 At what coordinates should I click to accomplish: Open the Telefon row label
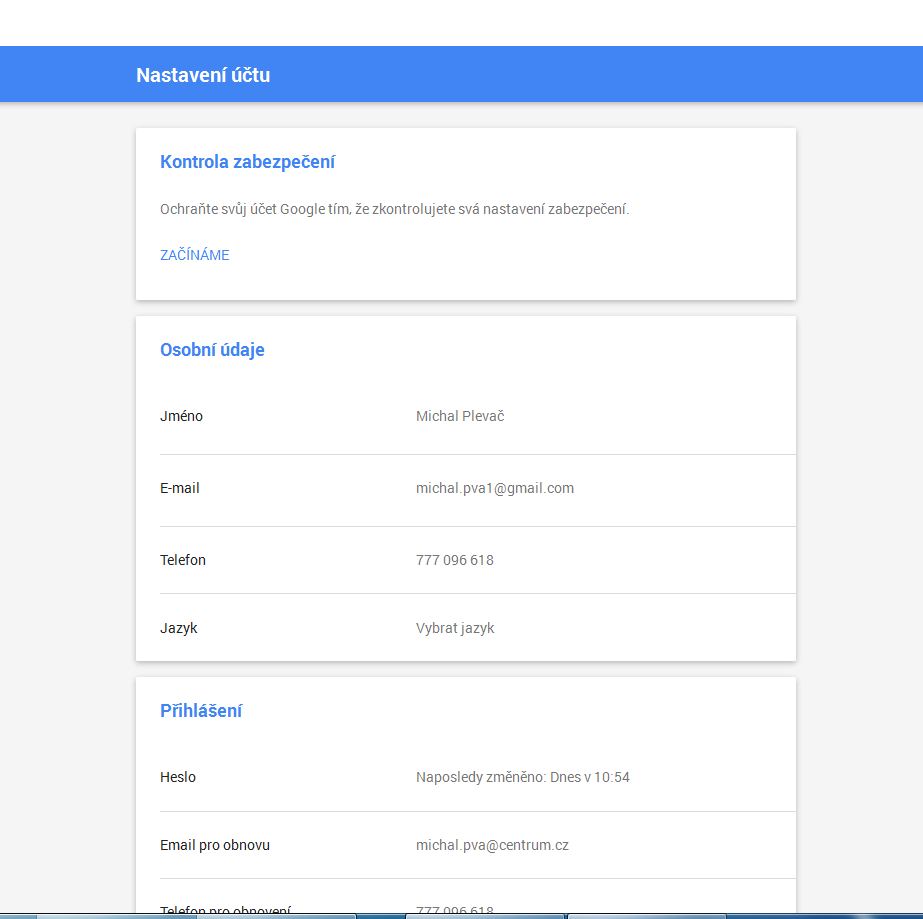tap(183, 560)
